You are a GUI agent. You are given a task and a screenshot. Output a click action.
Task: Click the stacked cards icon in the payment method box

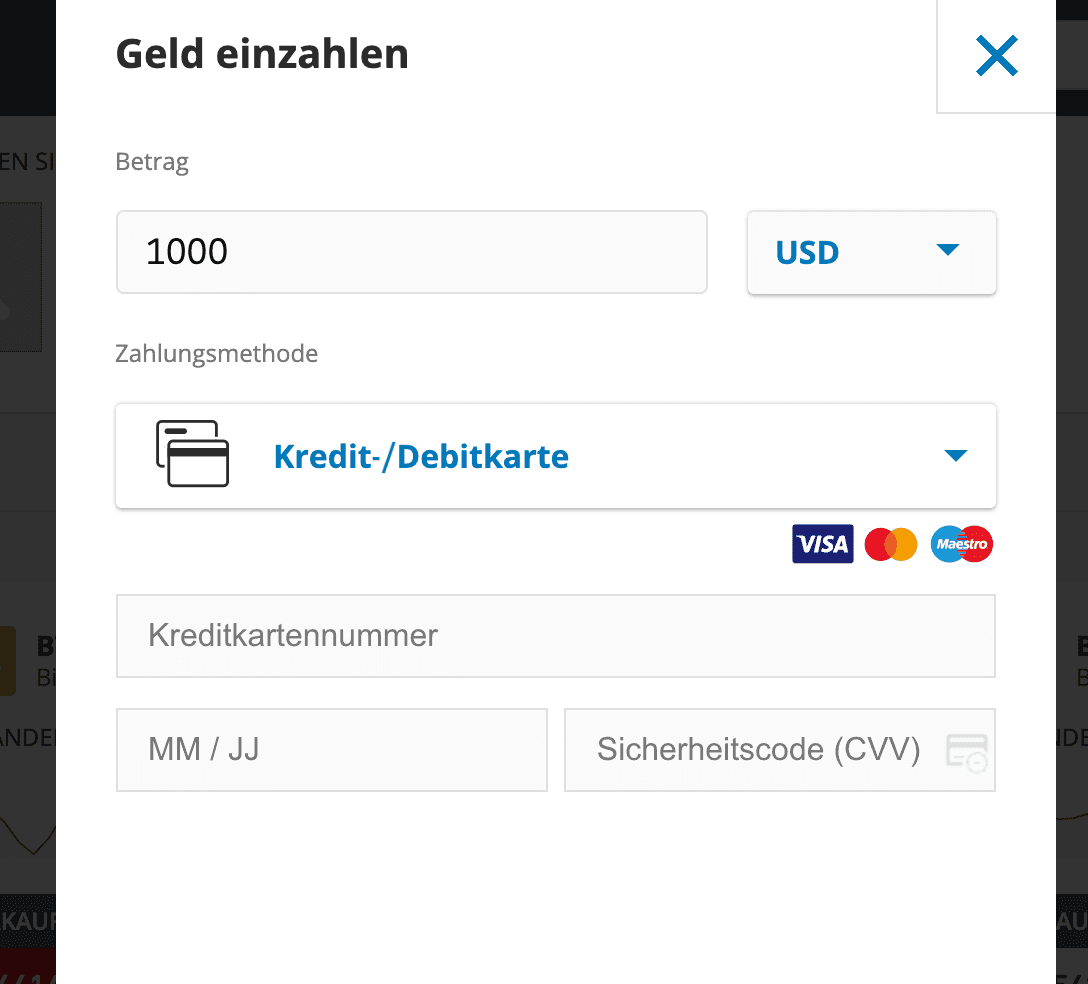point(192,454)
